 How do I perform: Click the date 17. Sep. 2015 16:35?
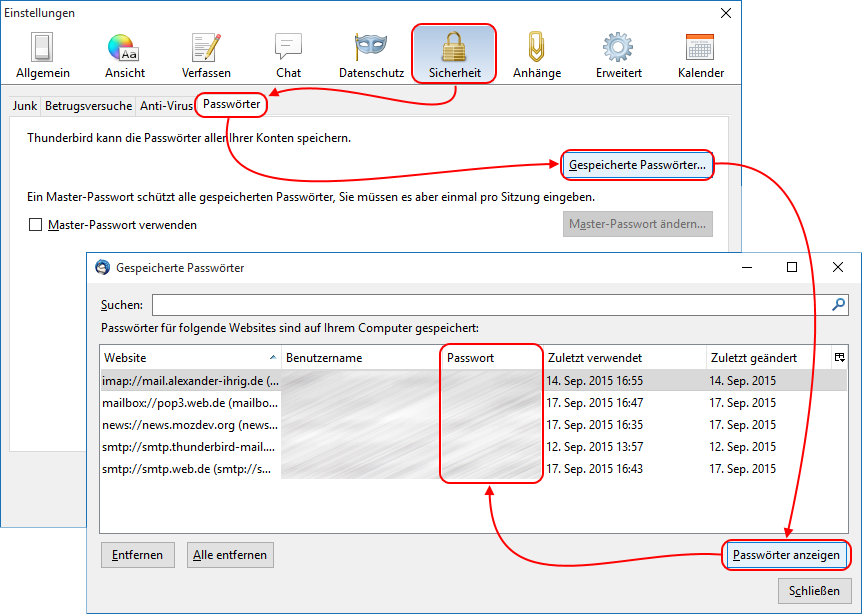595,424
